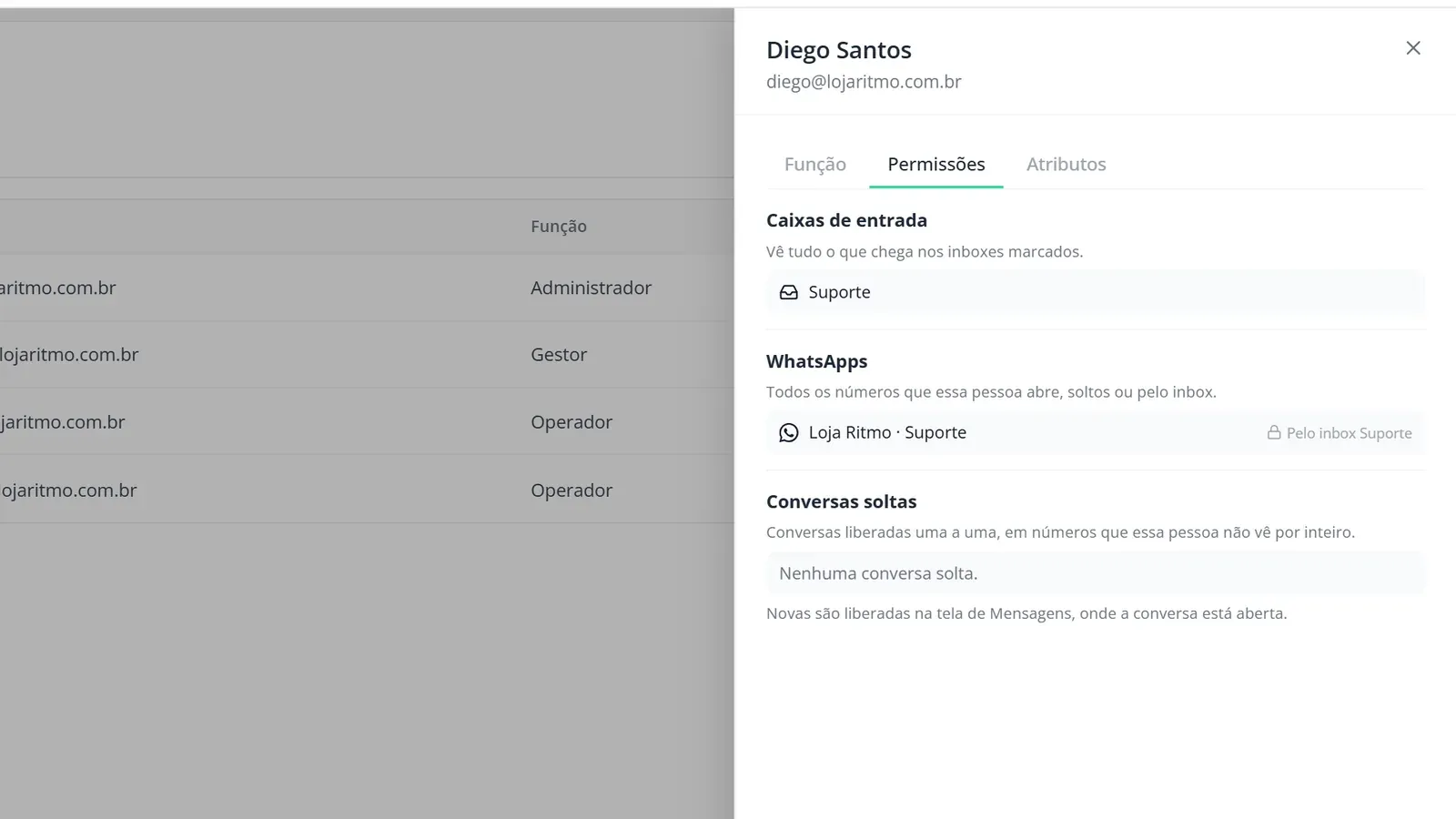The image size is (1456, 819).
Task: Click the Caixas de entrada heading
Action: point(846,220)
